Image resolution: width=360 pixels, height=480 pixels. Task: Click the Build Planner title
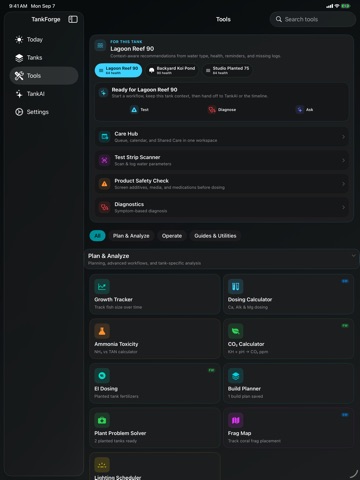(244, 389)
